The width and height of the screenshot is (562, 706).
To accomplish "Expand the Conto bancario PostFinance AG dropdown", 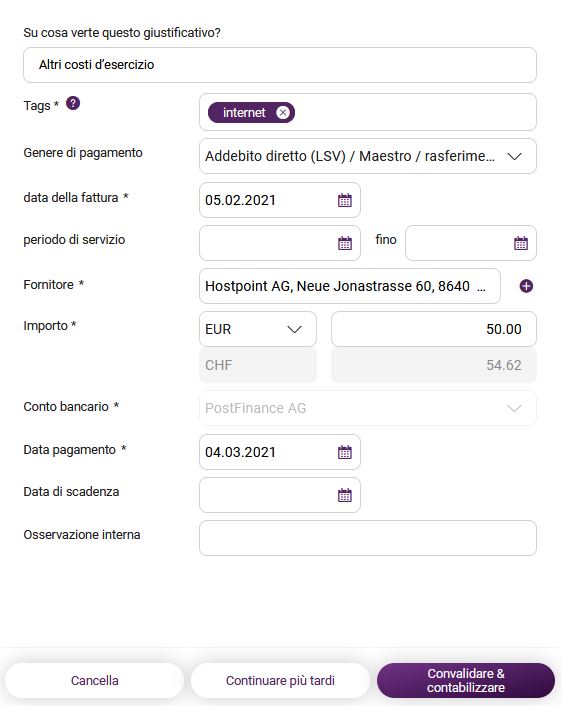I will (368, 408).
